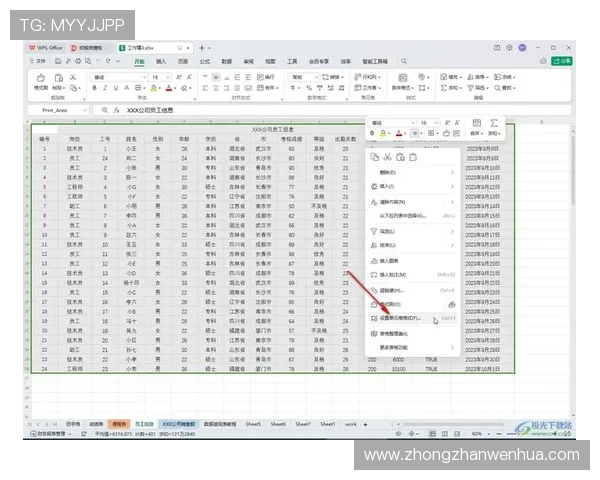Click the Cut scissors icon in context menu
This screenshot has height=480, width=600.
click(x=388, y=157)
